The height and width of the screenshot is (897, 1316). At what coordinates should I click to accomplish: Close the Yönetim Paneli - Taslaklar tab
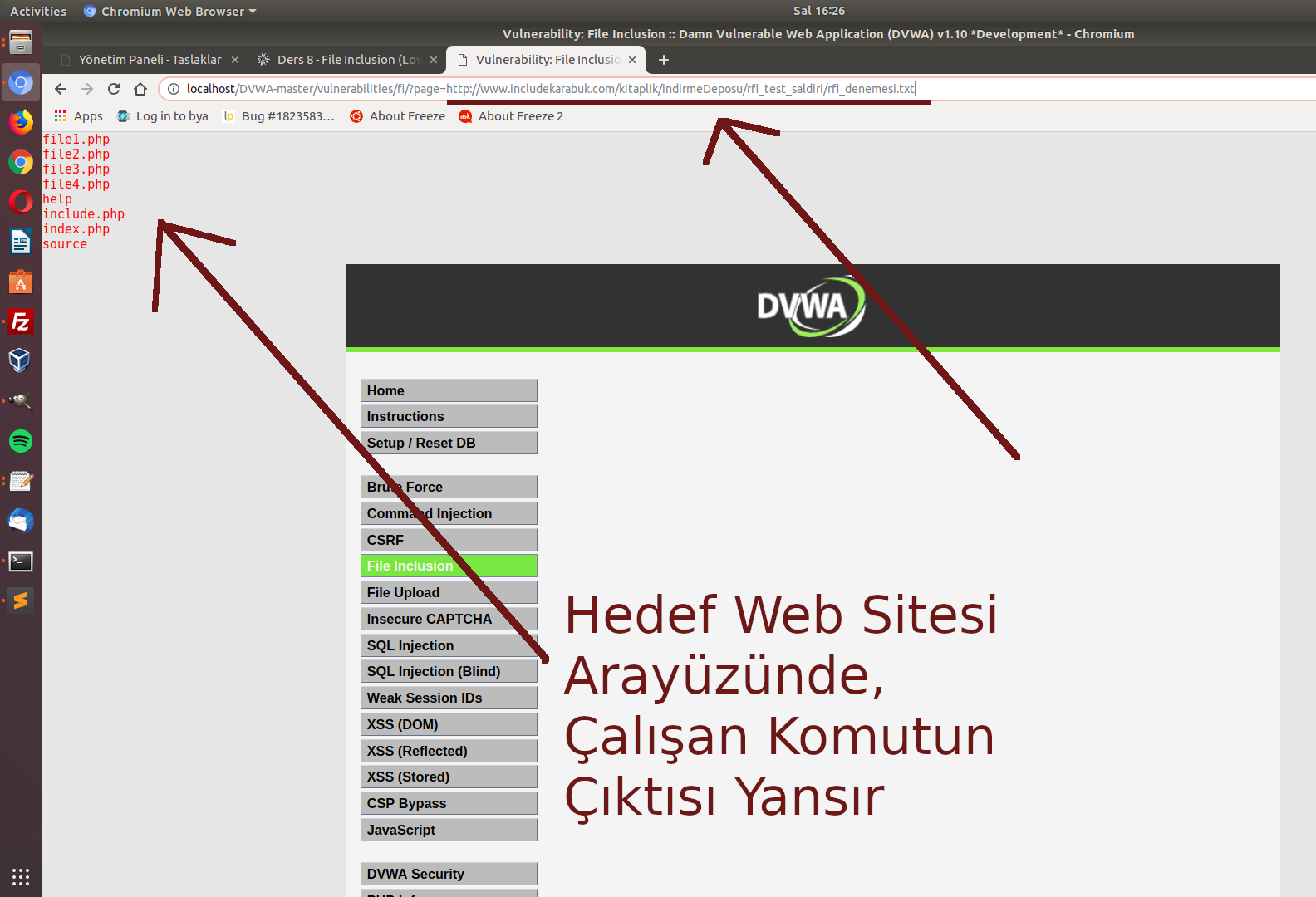click(235, 60)
